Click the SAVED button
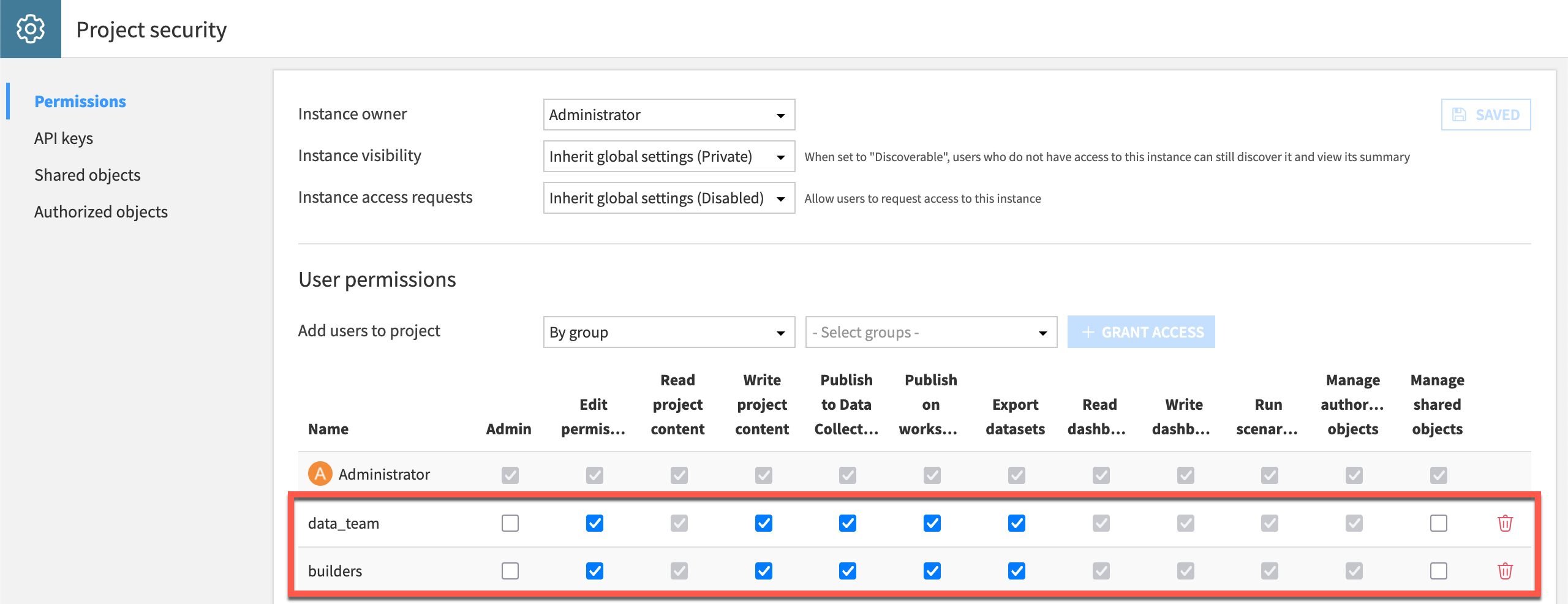 pos(1485,115)
